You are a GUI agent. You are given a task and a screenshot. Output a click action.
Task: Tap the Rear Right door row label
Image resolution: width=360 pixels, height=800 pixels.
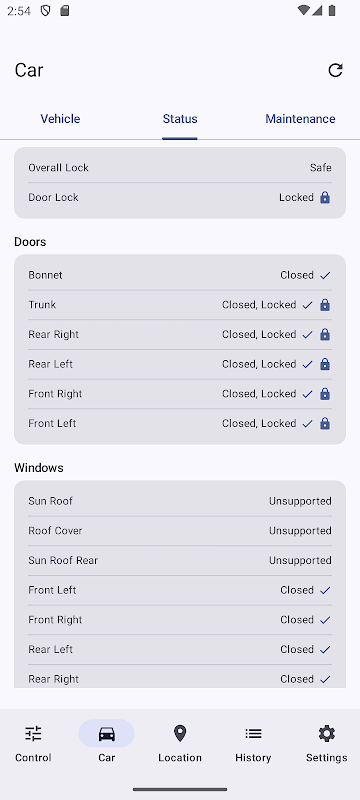[x=54, y=335]
